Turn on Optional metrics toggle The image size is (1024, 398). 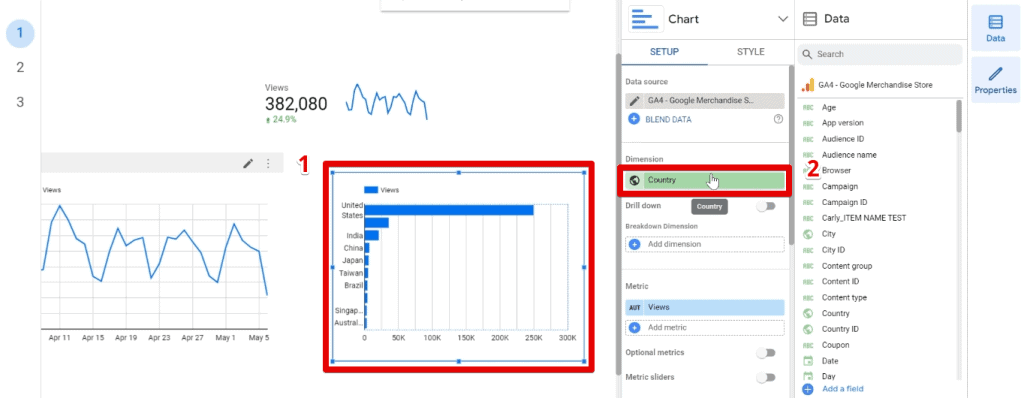click(x=765, y=353)
